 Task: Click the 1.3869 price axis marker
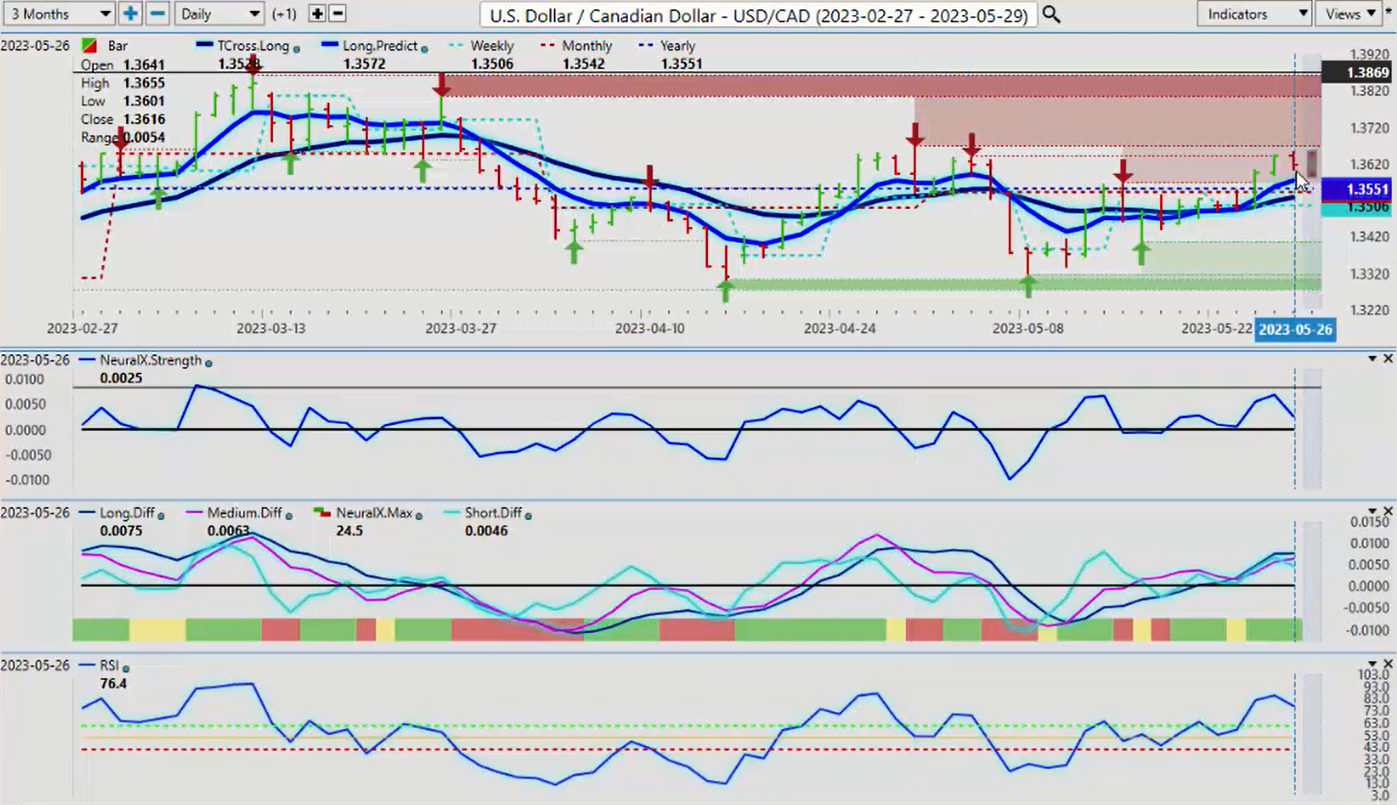click(1357, 73)
